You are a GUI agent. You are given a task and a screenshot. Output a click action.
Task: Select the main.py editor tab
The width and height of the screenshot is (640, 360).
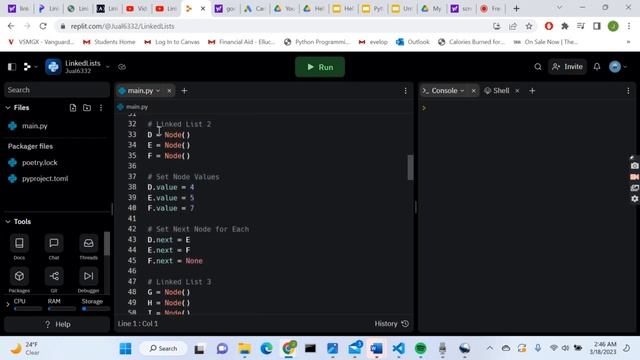(x=139, y=91)
